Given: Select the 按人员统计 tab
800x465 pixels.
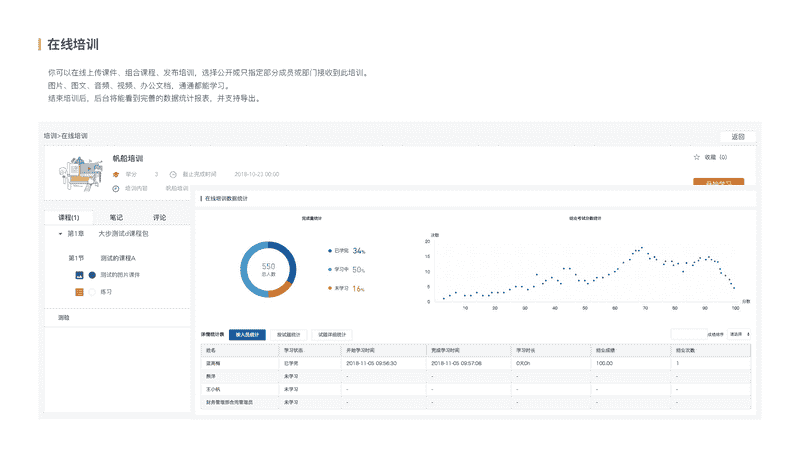Looking at the screenshot, I should click(x=247, y=335).
